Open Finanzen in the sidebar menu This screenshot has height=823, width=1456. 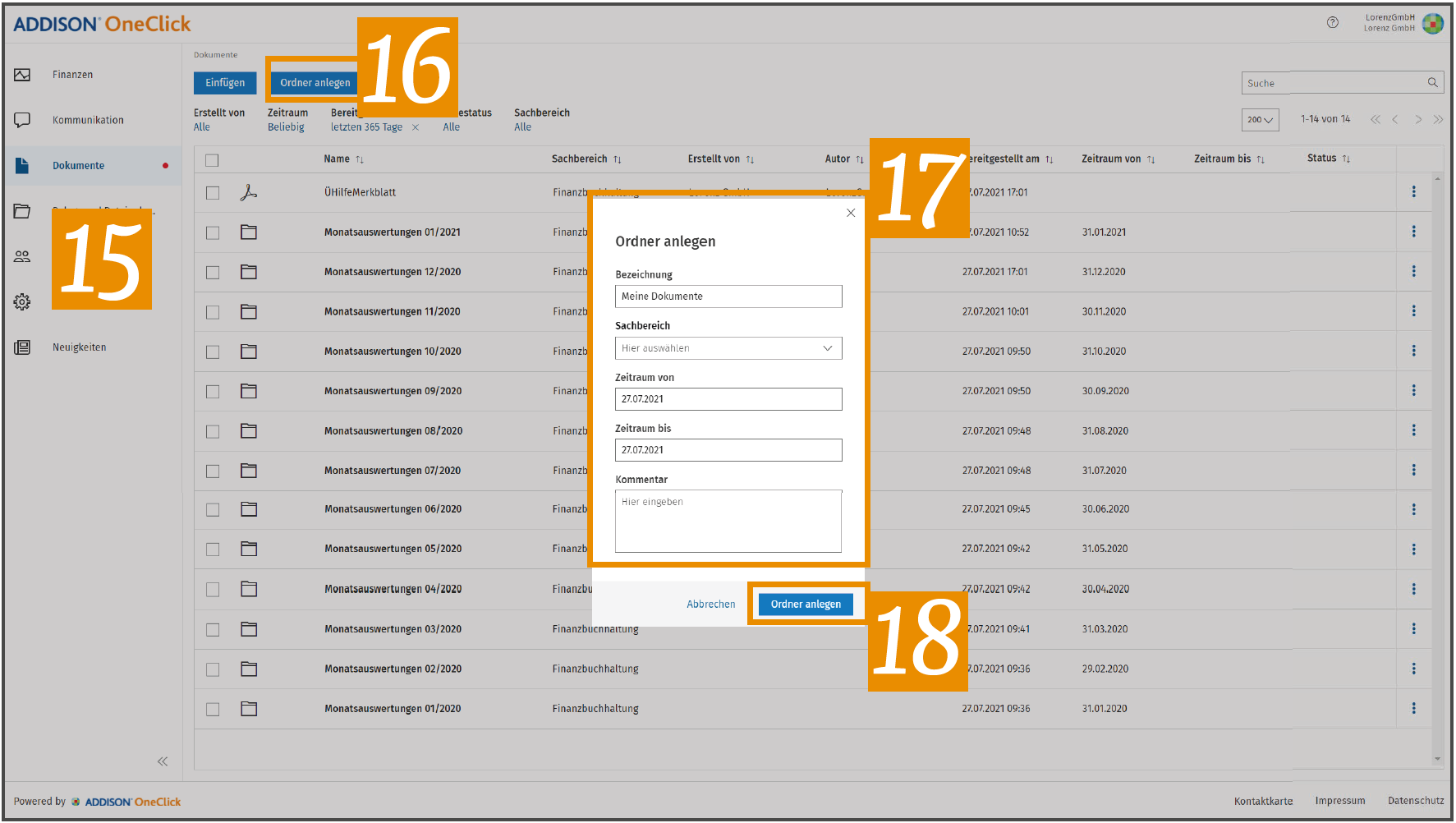click(x=73, y=75)
